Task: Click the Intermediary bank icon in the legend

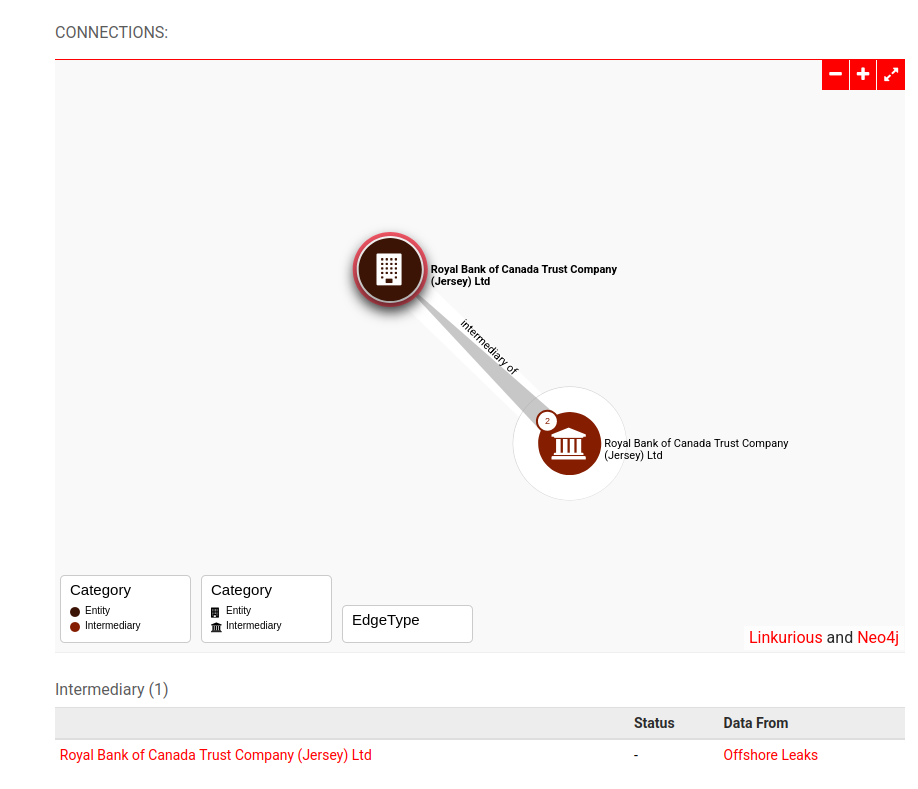Action: [x=216, y=627]
